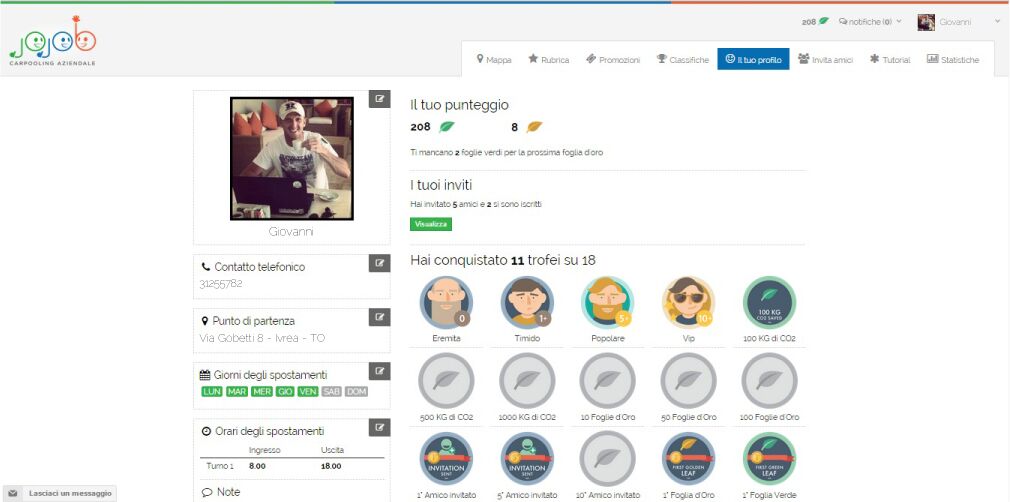The width and height of the screenshot is (1010, 502).
Task: Toggle the MER day badge
Action: (x=262, y=392)
